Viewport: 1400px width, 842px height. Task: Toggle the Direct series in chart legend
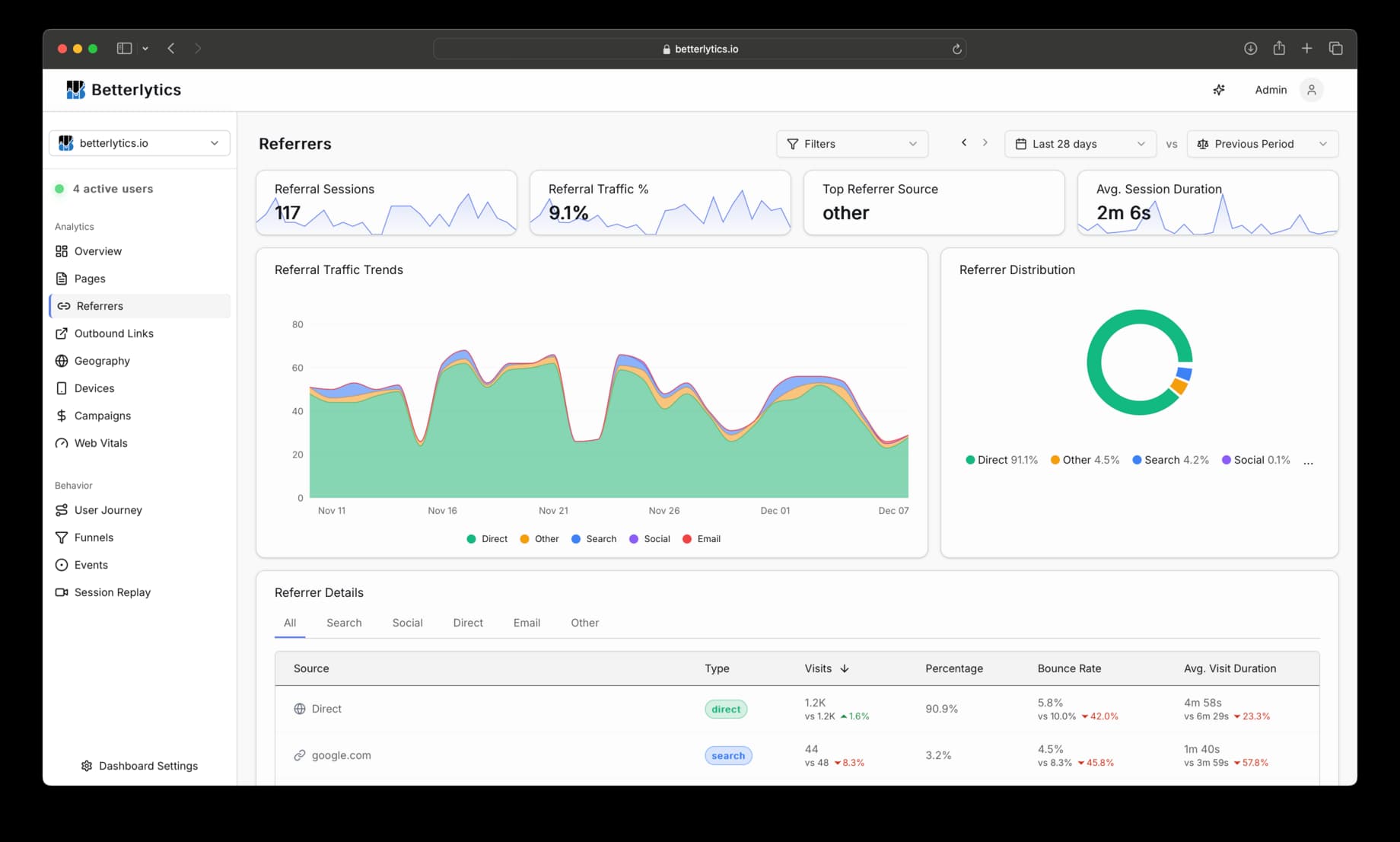tap(487, 539)
